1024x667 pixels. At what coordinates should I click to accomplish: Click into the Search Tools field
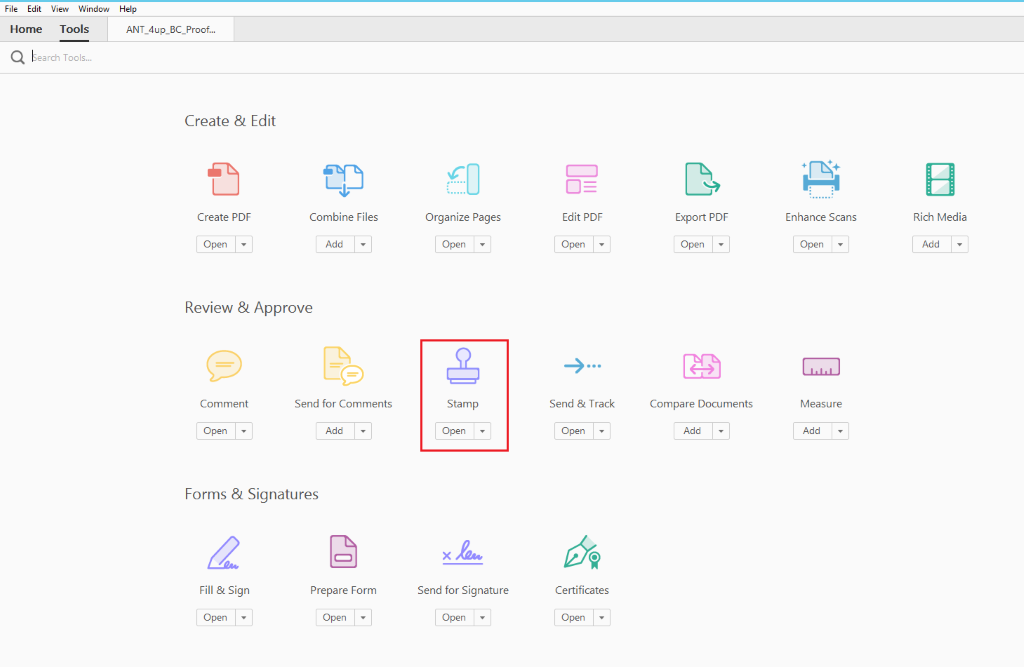(200, 57)
